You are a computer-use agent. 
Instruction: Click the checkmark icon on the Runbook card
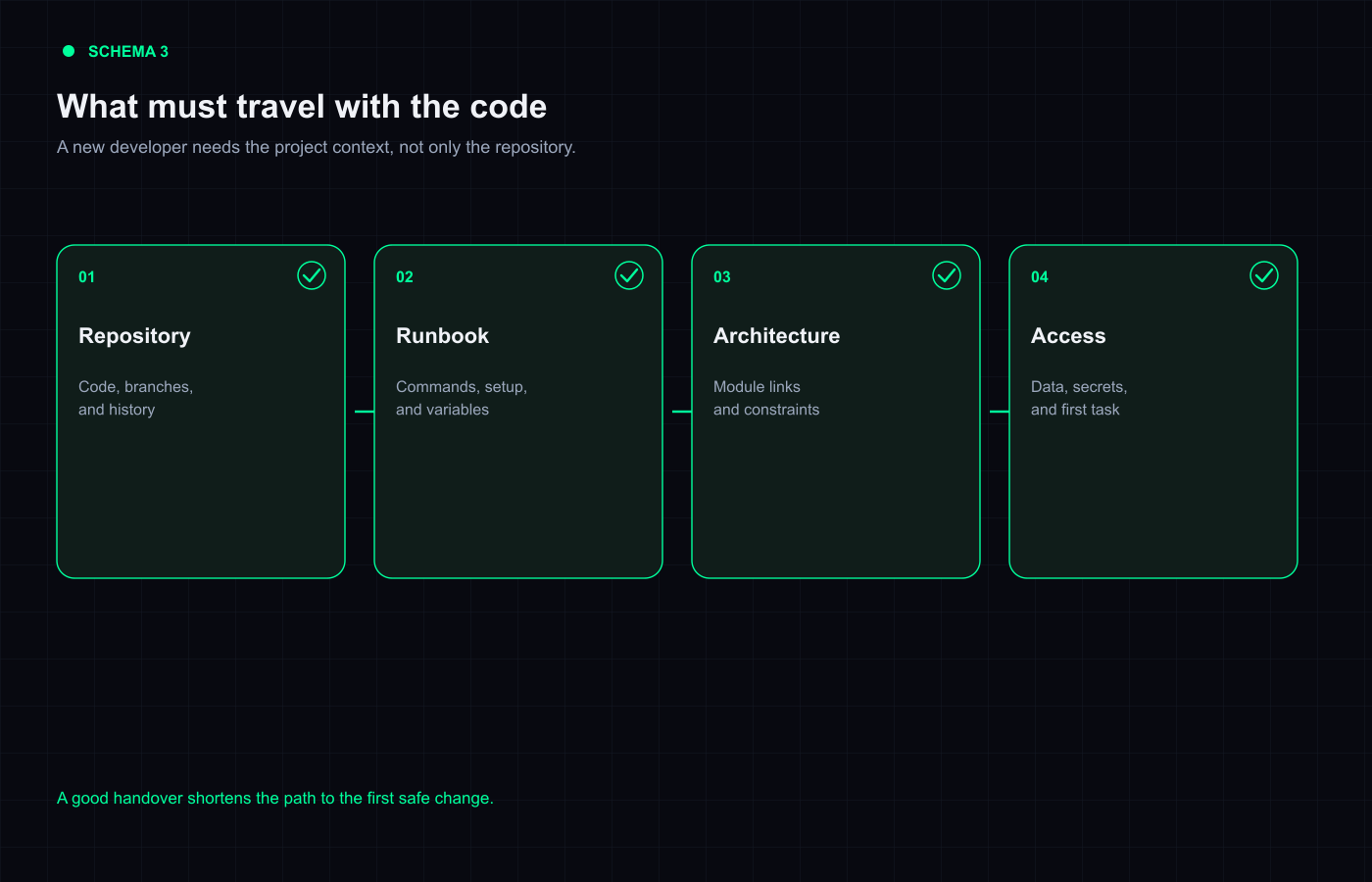pyautogui.click(x=629, y=275)
